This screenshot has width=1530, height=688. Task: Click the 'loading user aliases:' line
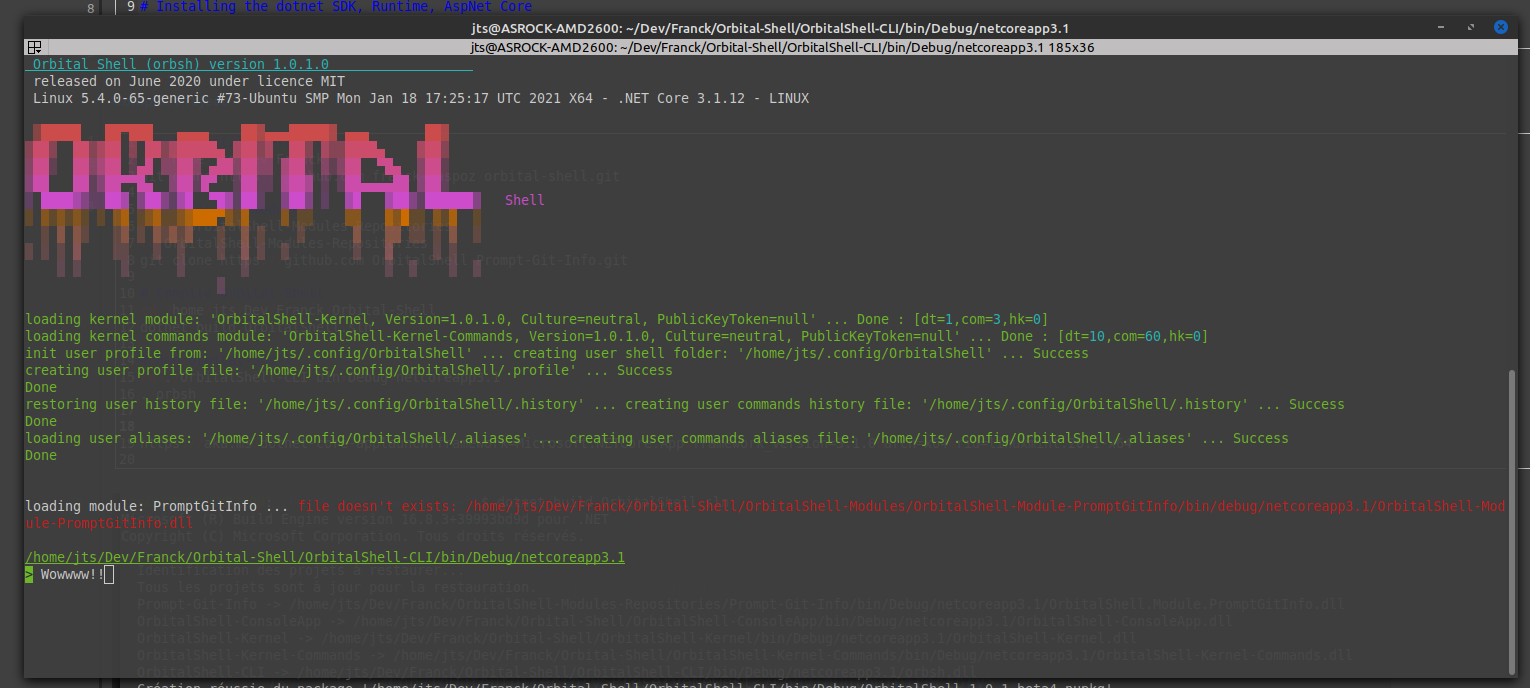click(657, 438)
